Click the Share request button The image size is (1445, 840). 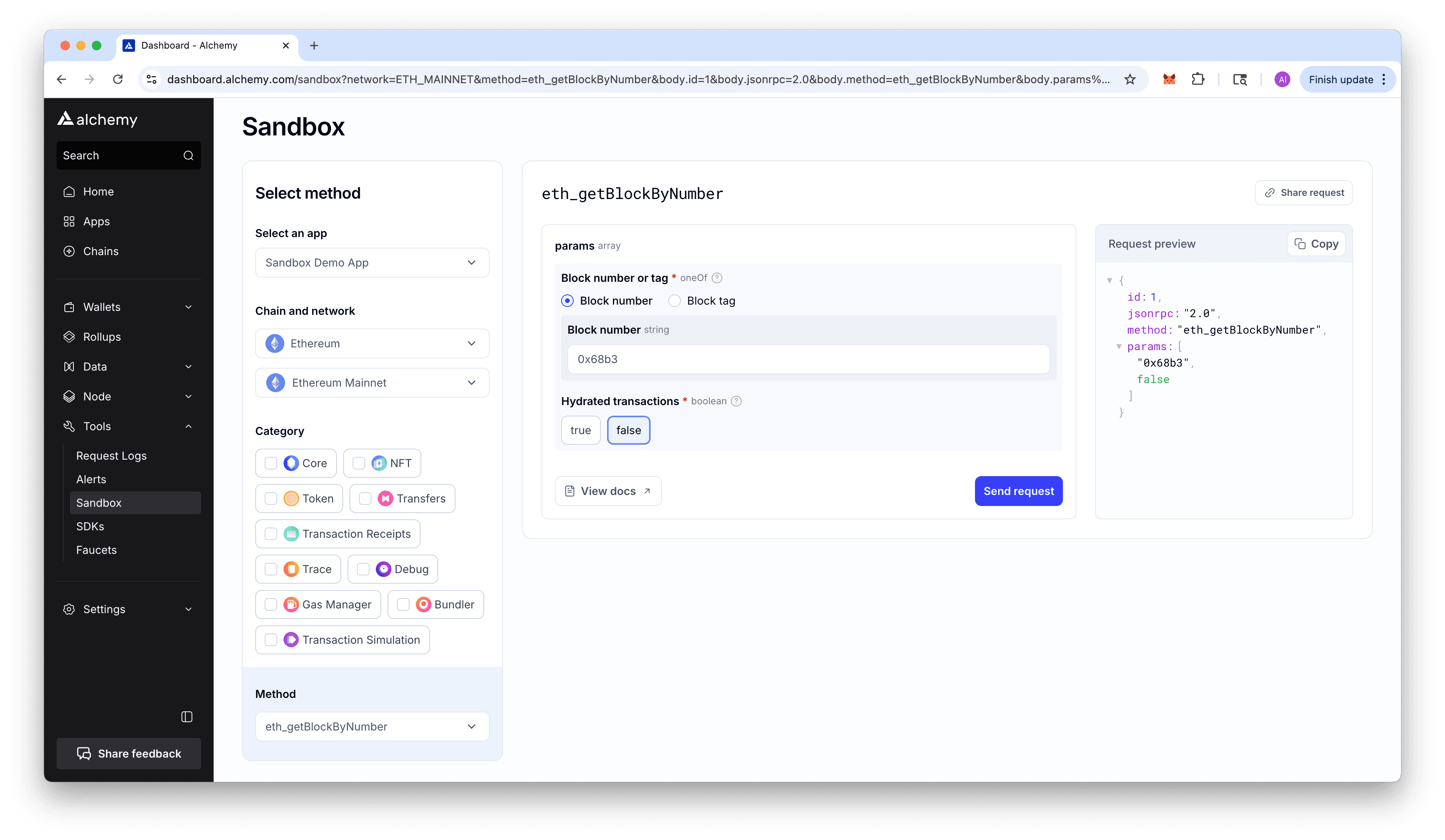pyautogui.click(x=1303, y=193)
